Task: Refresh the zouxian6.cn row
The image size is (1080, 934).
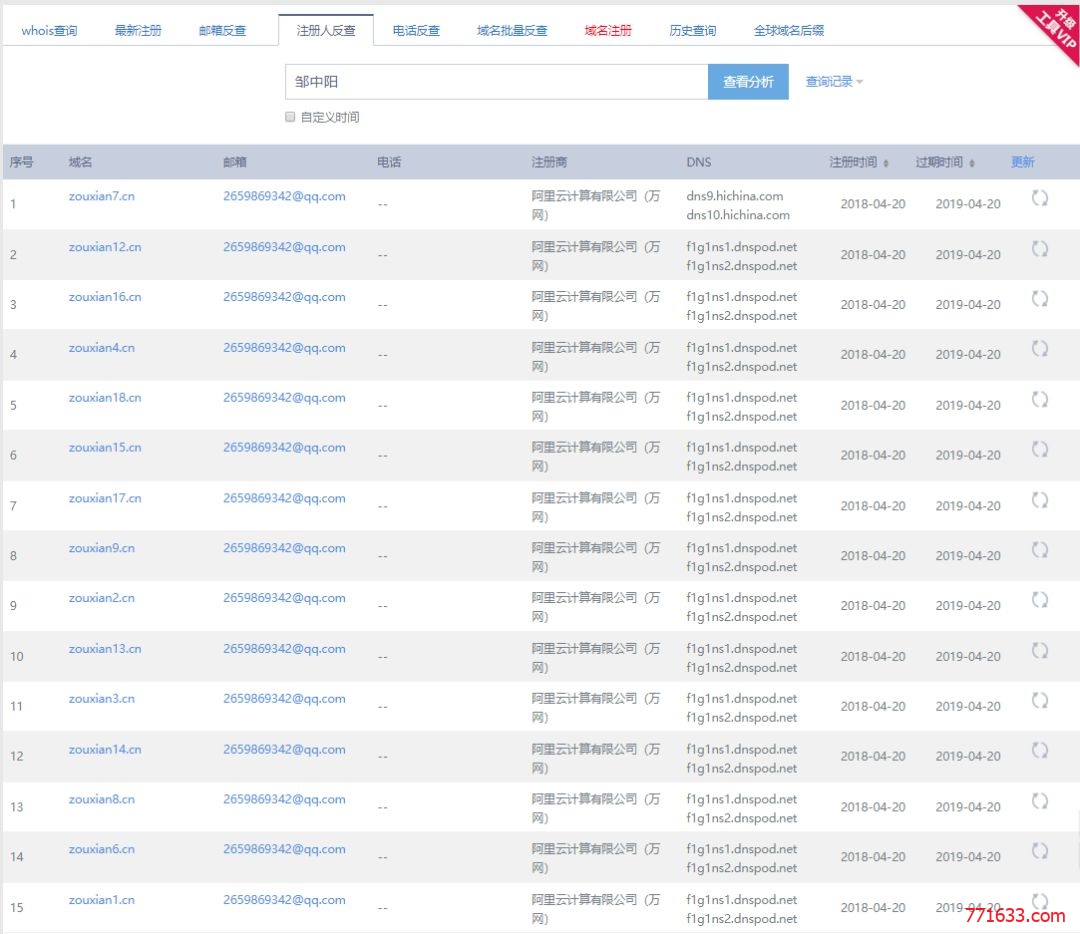Action: click(1039, 851)
